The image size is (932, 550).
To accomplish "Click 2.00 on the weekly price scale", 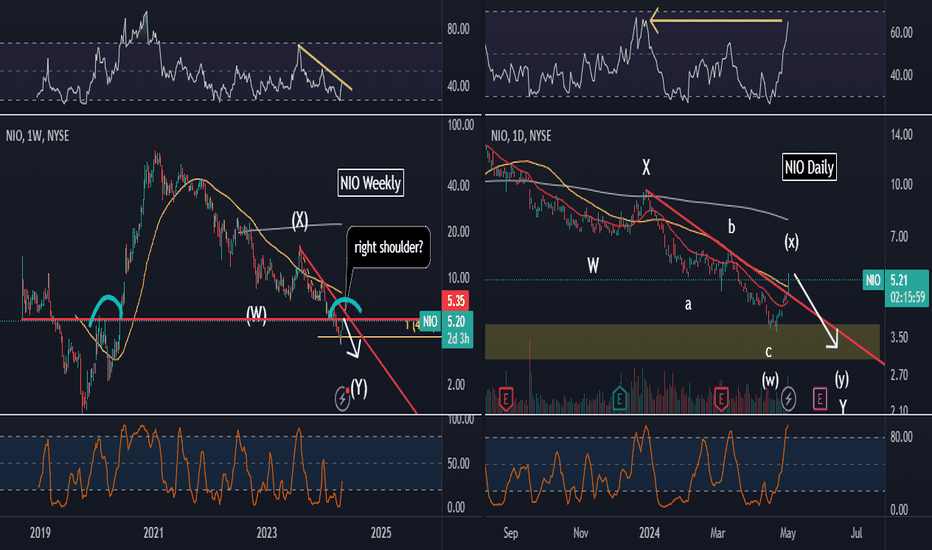I will click(x=456, y=385).
